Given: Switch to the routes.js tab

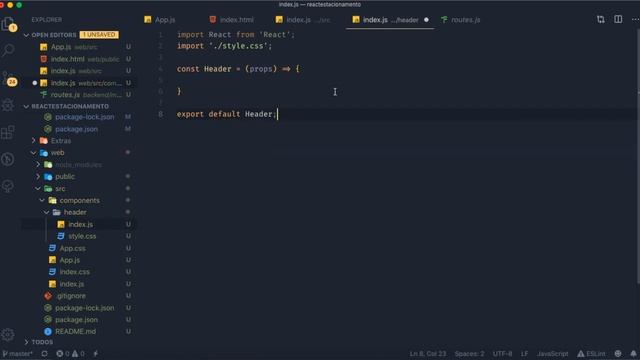Looking at the screenshot, I should coord(461,20).
